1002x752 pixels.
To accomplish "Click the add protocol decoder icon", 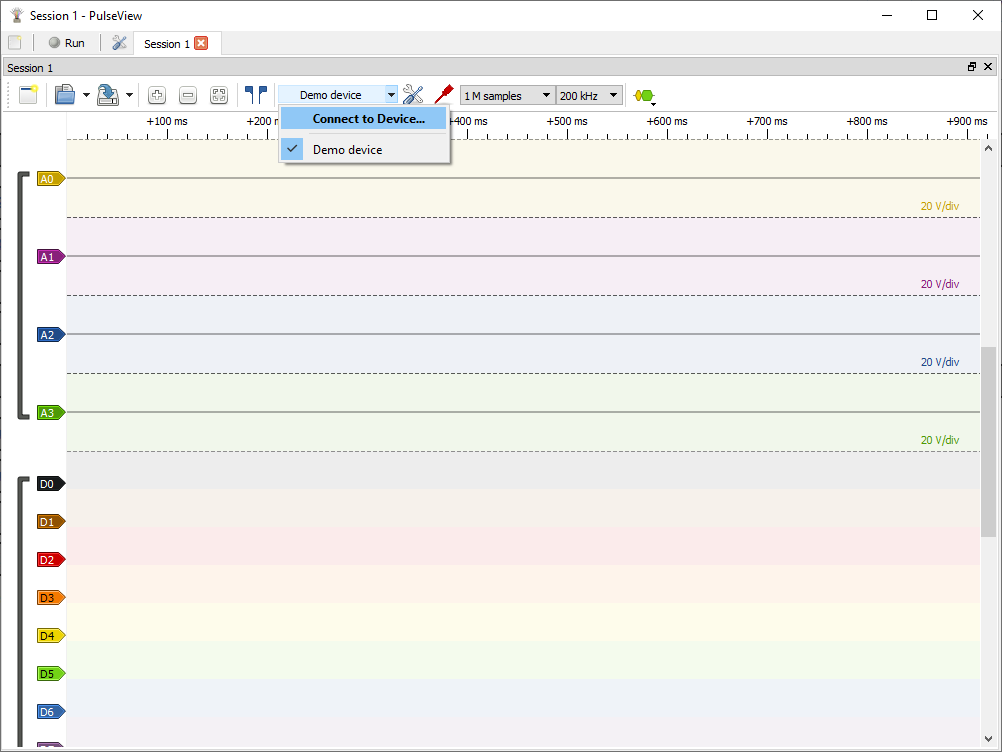I will click(643, 96).
